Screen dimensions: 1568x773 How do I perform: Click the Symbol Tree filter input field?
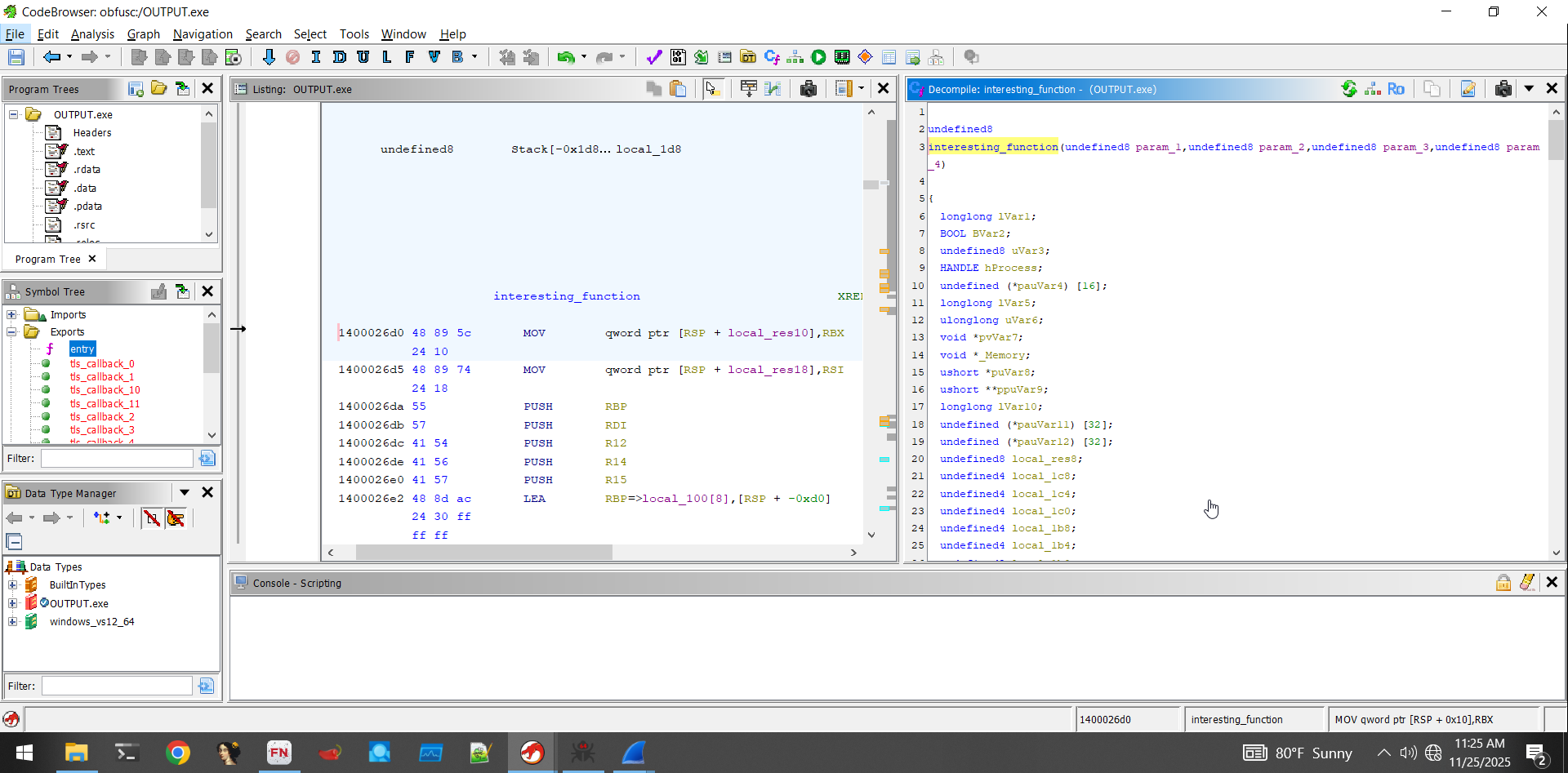(117, 459)
